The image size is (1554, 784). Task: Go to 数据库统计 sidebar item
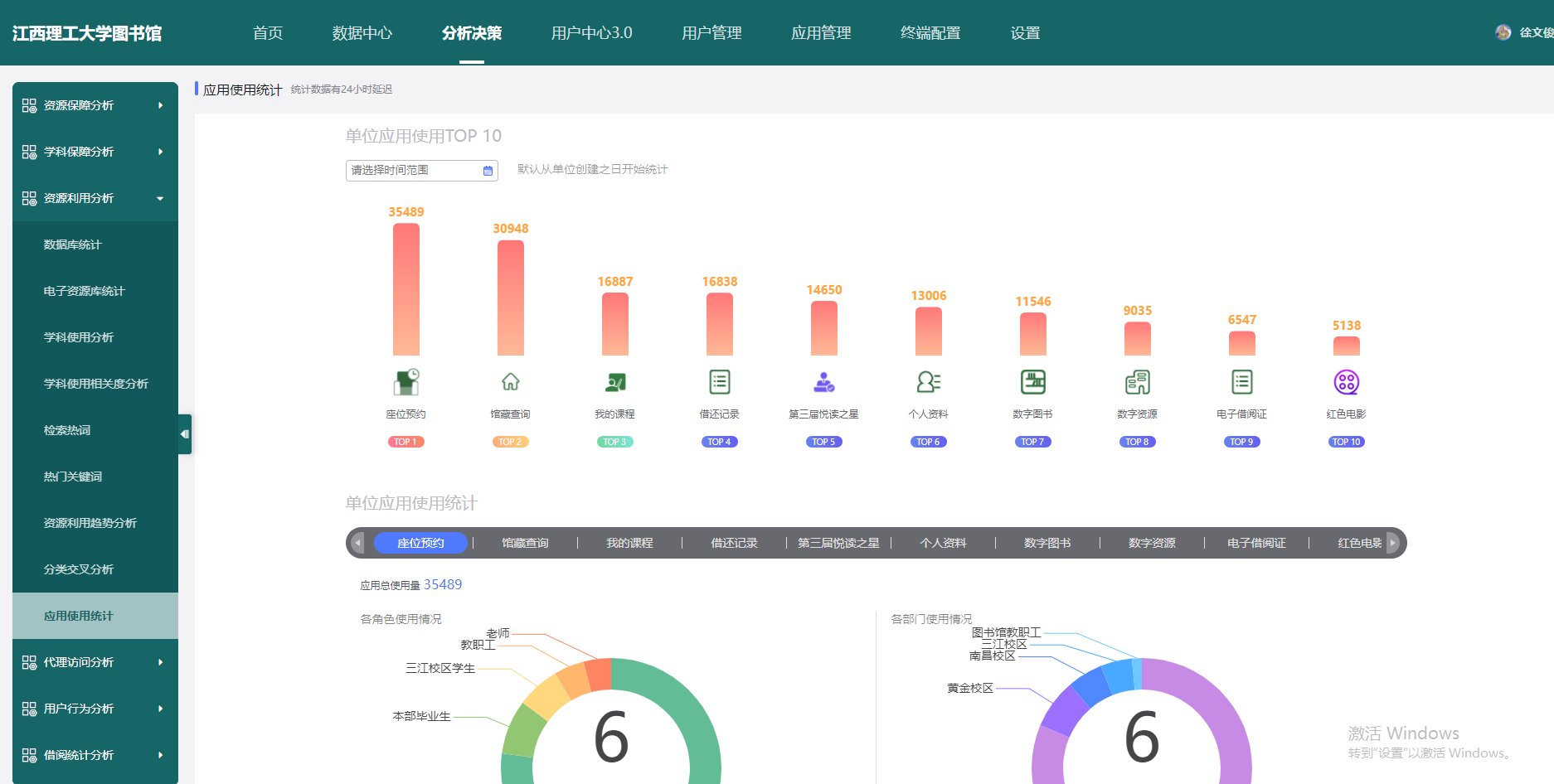(72, 244)
